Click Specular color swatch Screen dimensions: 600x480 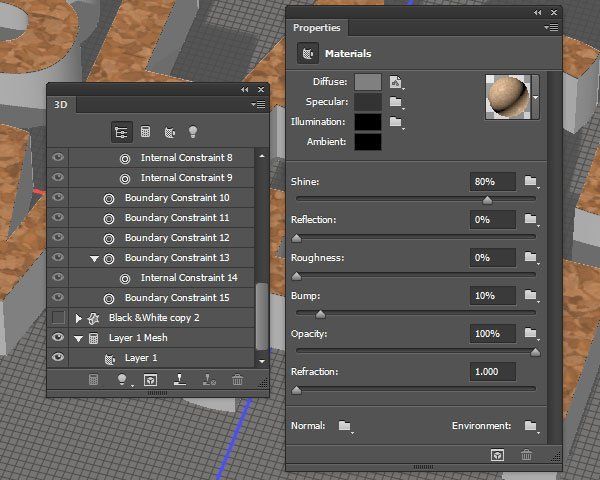(368, 102)
